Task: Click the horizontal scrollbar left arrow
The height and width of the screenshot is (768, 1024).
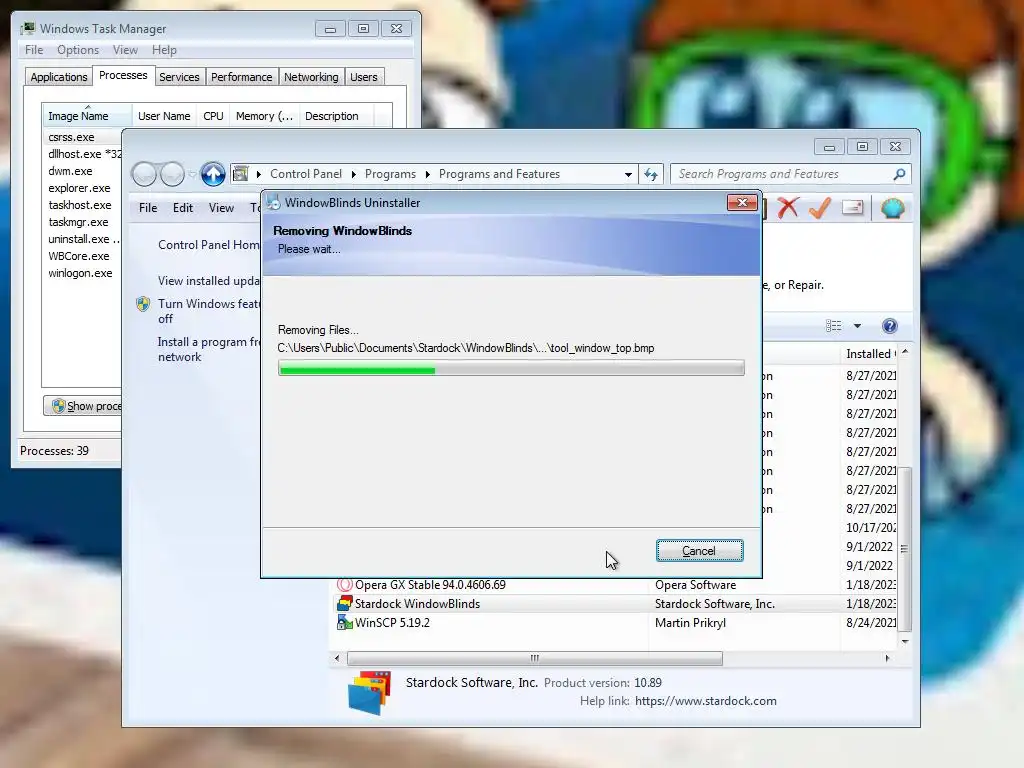Action: click(x=336, y=658)
